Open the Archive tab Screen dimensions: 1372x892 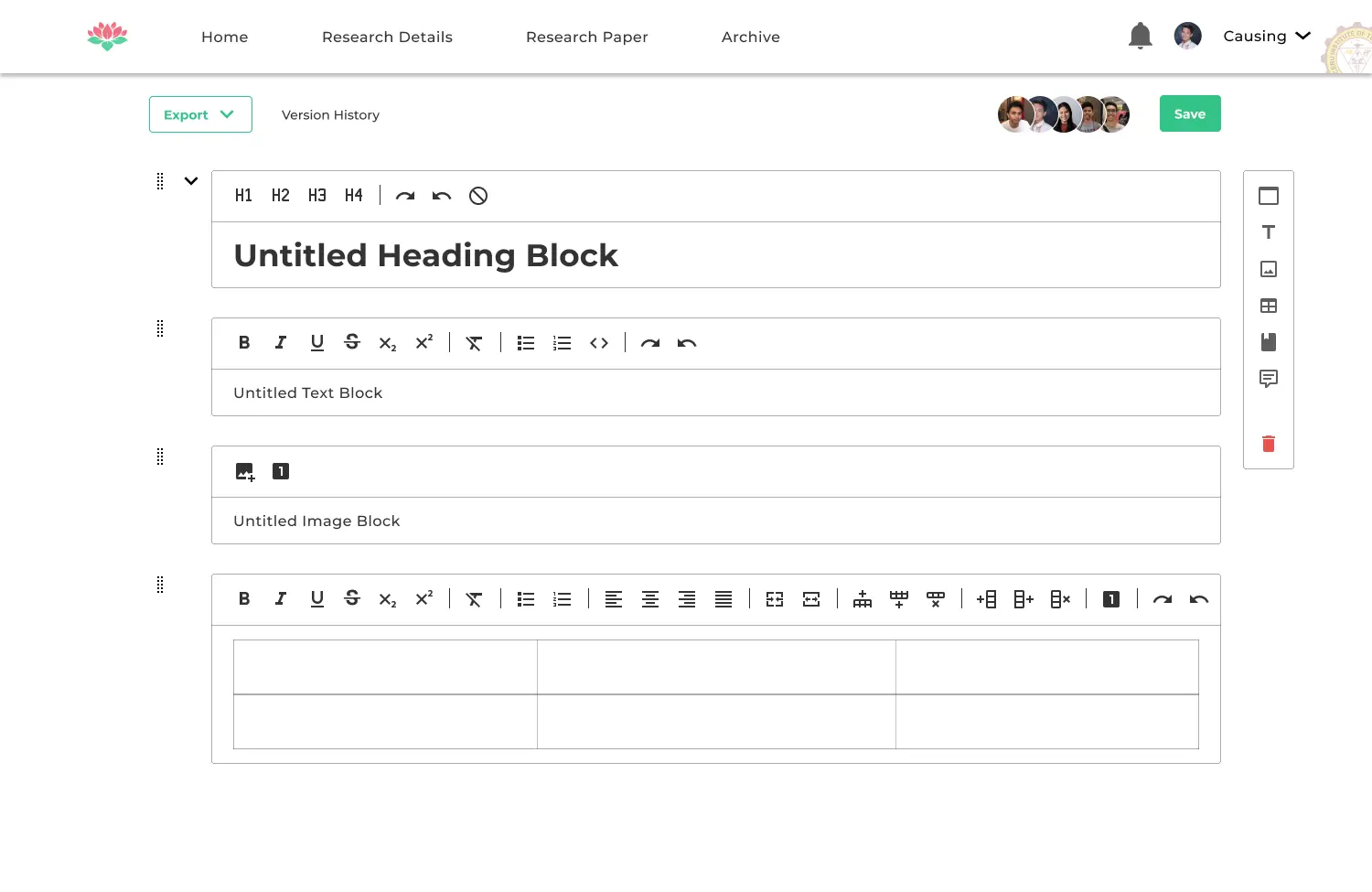(x=751, y=37)
